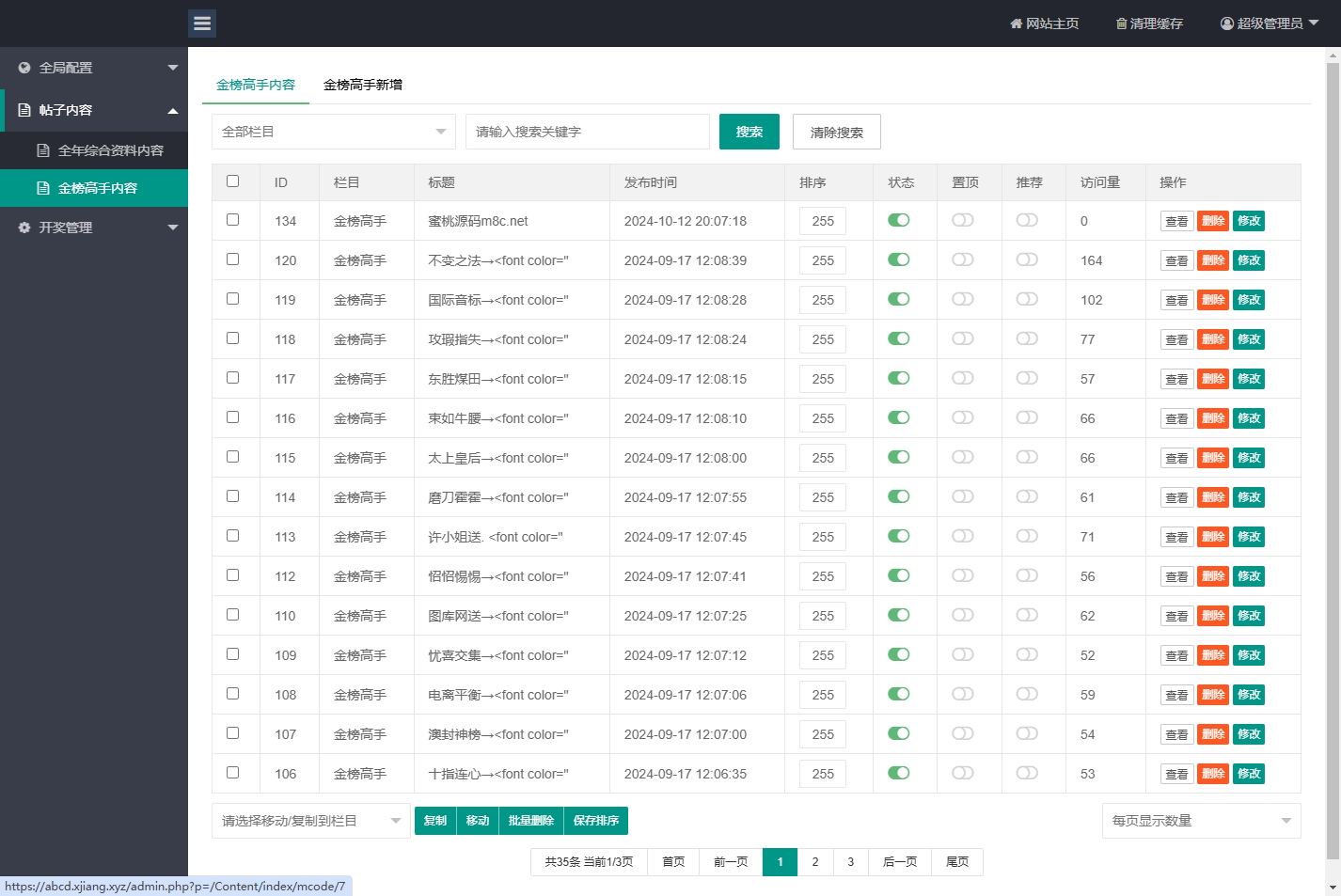The width and height of the screenshot is (1341, 896).
Task: Expand the 全局配置 sidebar section
Action: pyautogui.click(x=94, y=68)
